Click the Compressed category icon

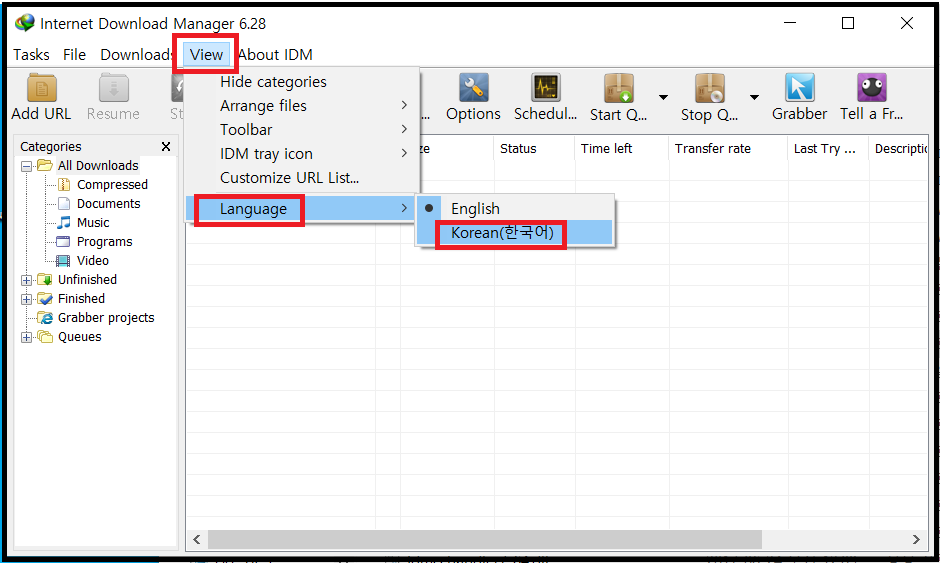click(x=64, y=184)
